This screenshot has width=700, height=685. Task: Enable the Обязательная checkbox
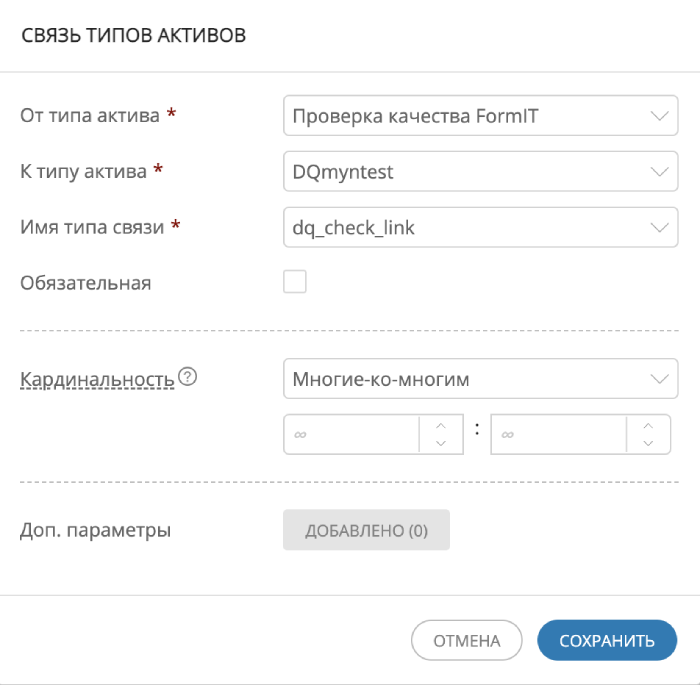click(295, 282)
